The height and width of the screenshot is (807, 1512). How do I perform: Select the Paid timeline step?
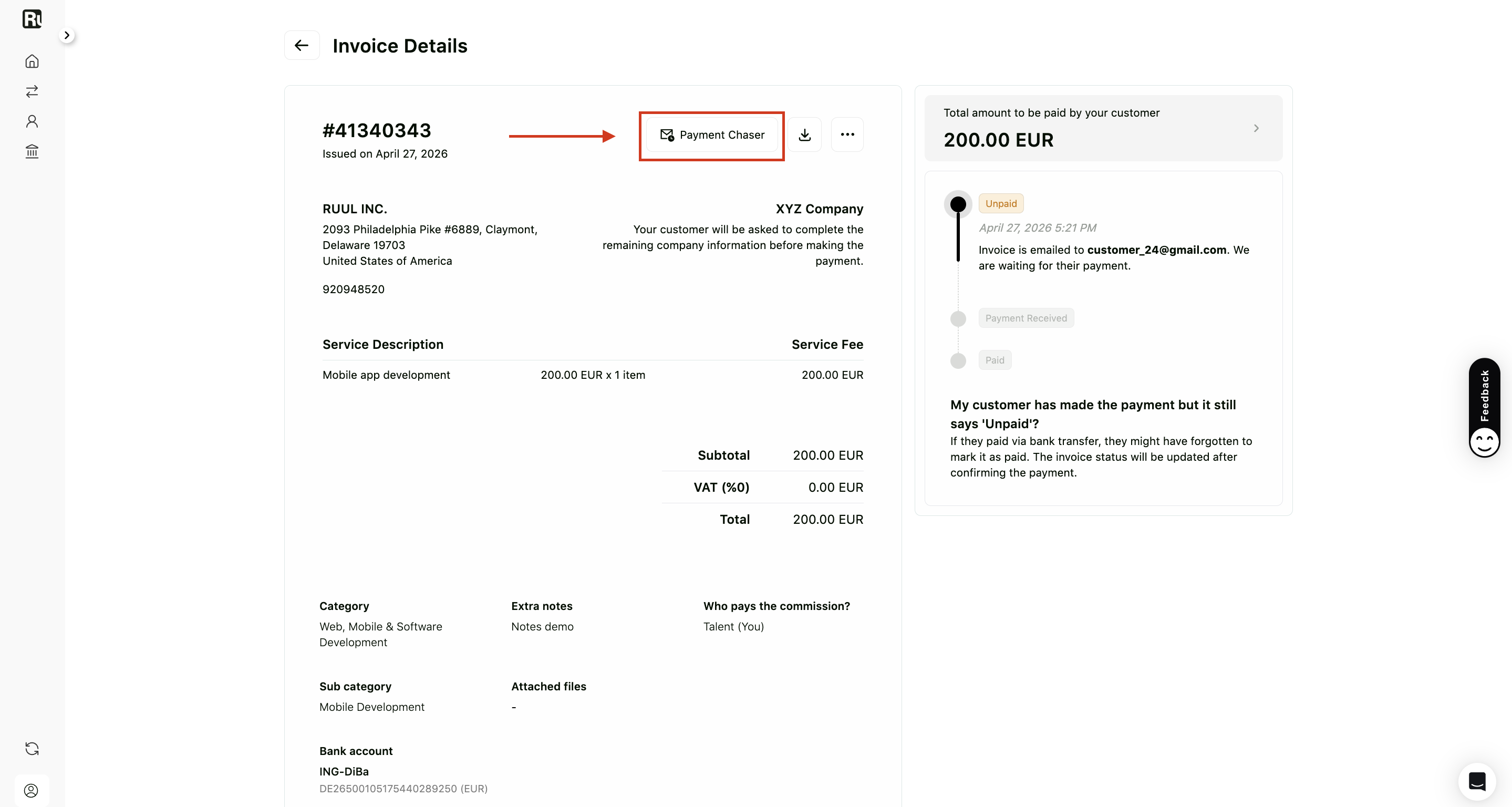tap(995, 360)
